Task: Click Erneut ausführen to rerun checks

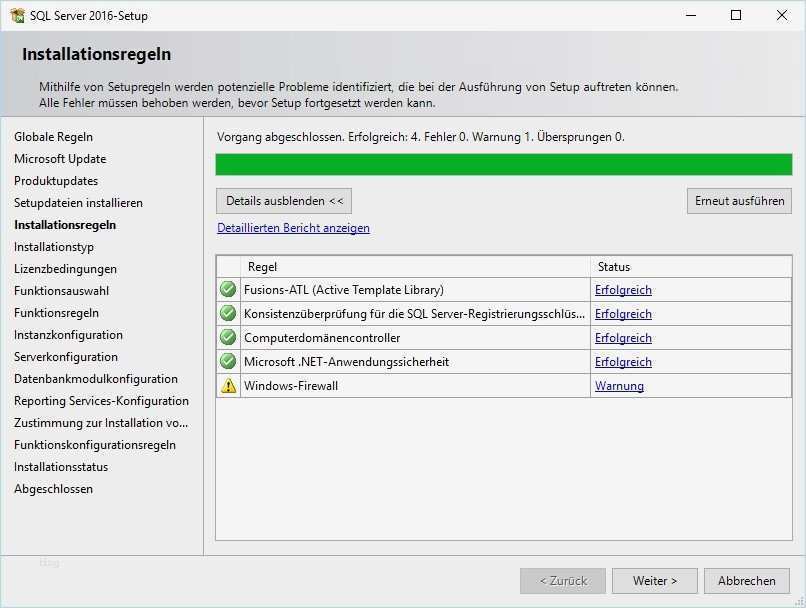Action: pyautogui.click(x=739, y=201)
